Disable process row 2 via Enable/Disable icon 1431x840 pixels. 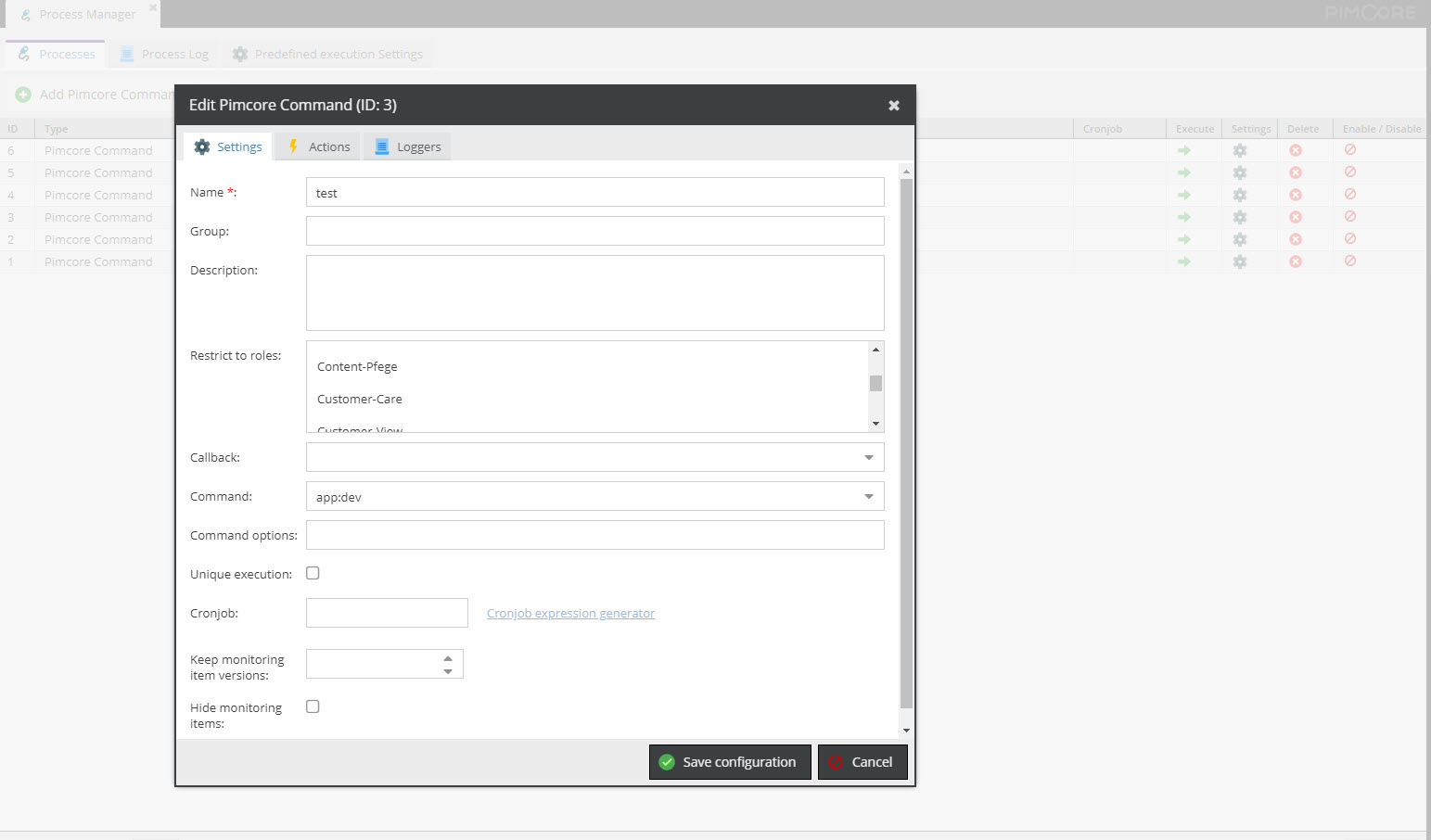tap(1350, 238)
